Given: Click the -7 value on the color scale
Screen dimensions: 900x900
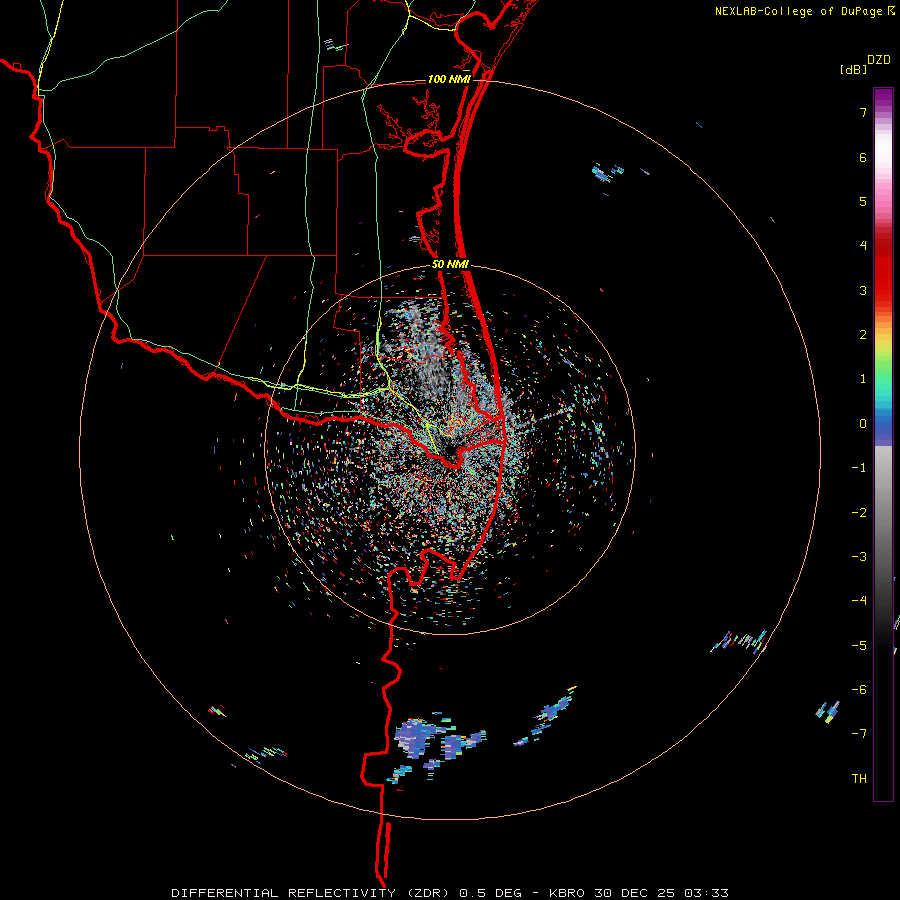Looking at the screenshot, I should 859,734.
